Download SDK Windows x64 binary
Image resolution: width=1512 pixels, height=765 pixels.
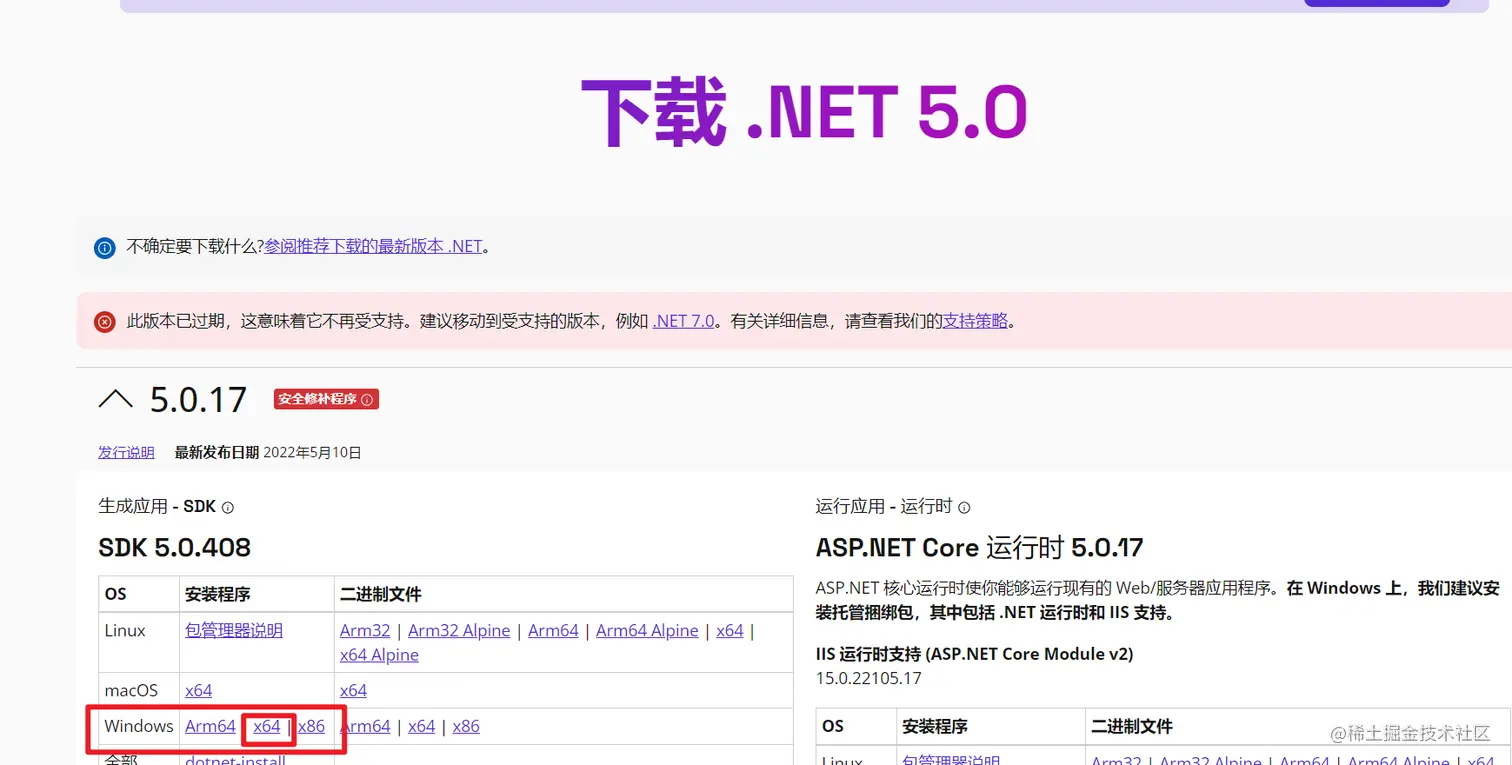coord(422,726)
